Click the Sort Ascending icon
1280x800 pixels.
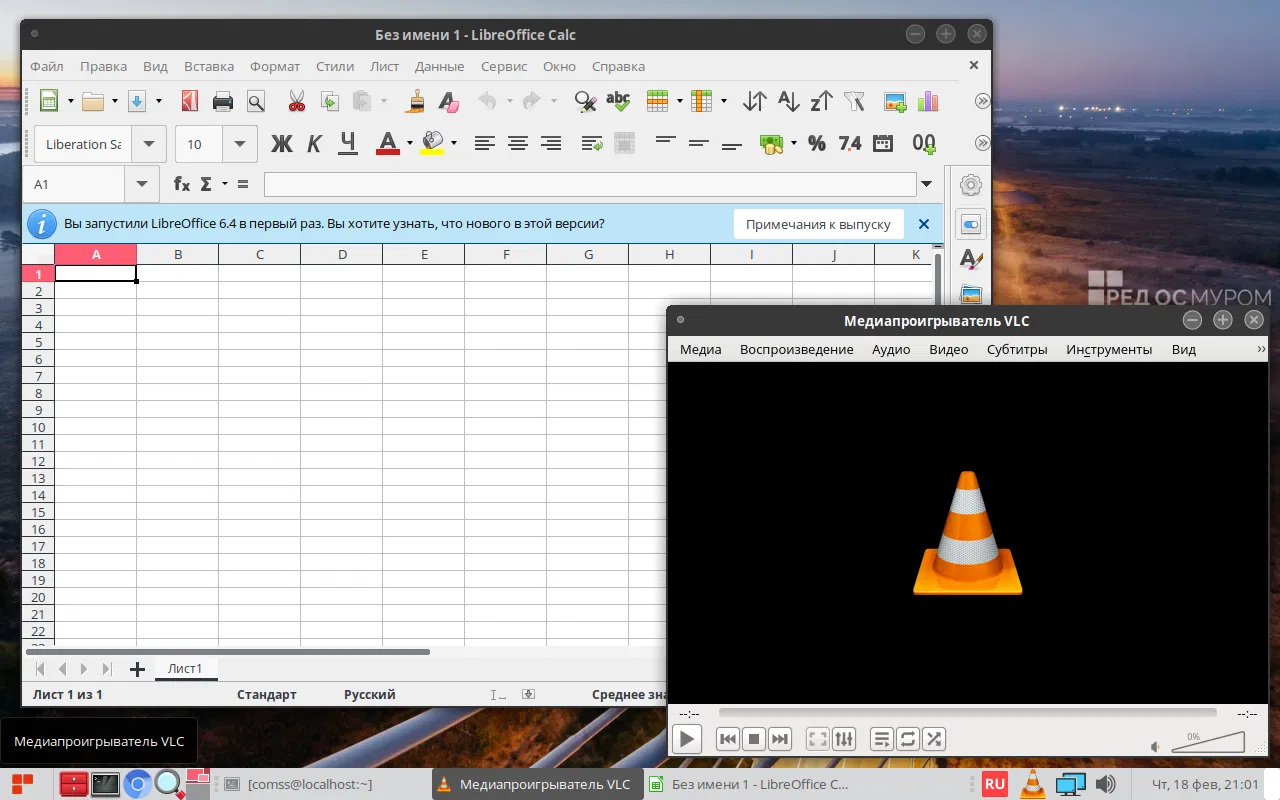pyautogui.click(x=788, y=101)
